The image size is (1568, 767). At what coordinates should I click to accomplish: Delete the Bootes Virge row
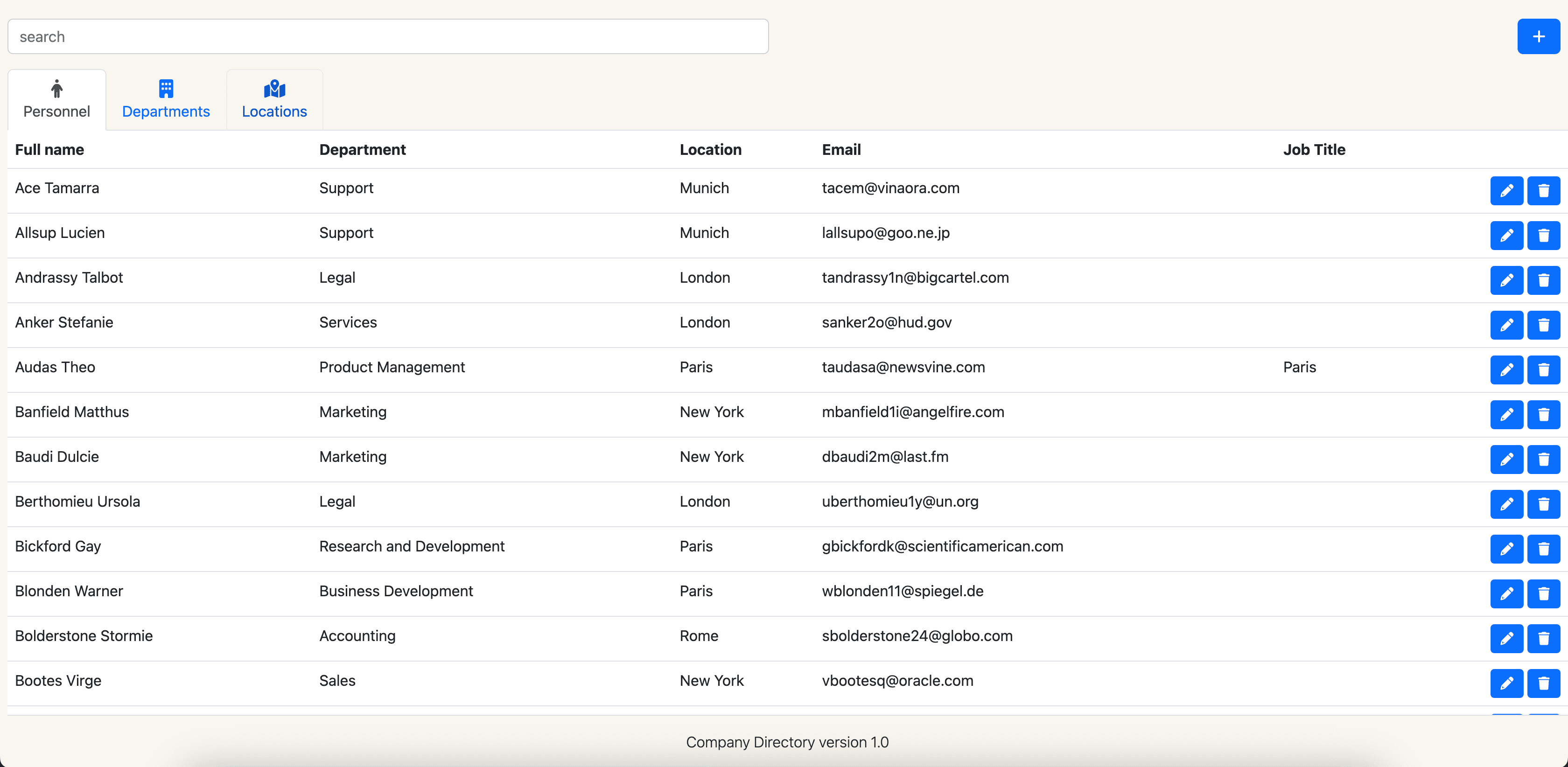coord(1543,683)
